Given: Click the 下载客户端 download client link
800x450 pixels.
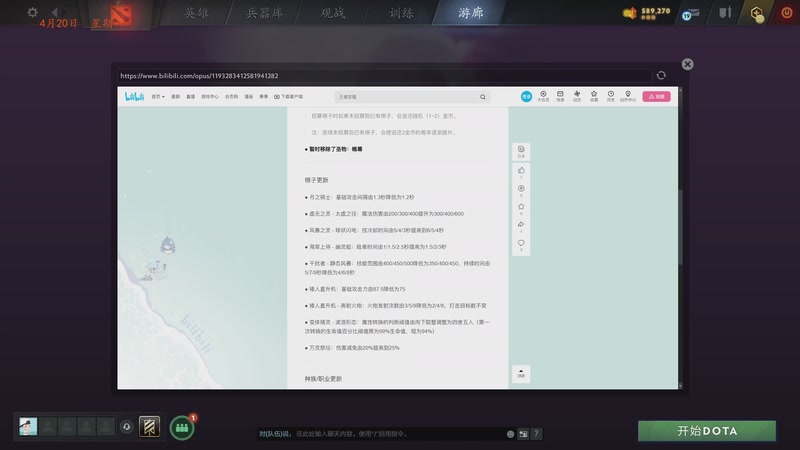Looking at the screenshot, I should click(x=288, y=96).
